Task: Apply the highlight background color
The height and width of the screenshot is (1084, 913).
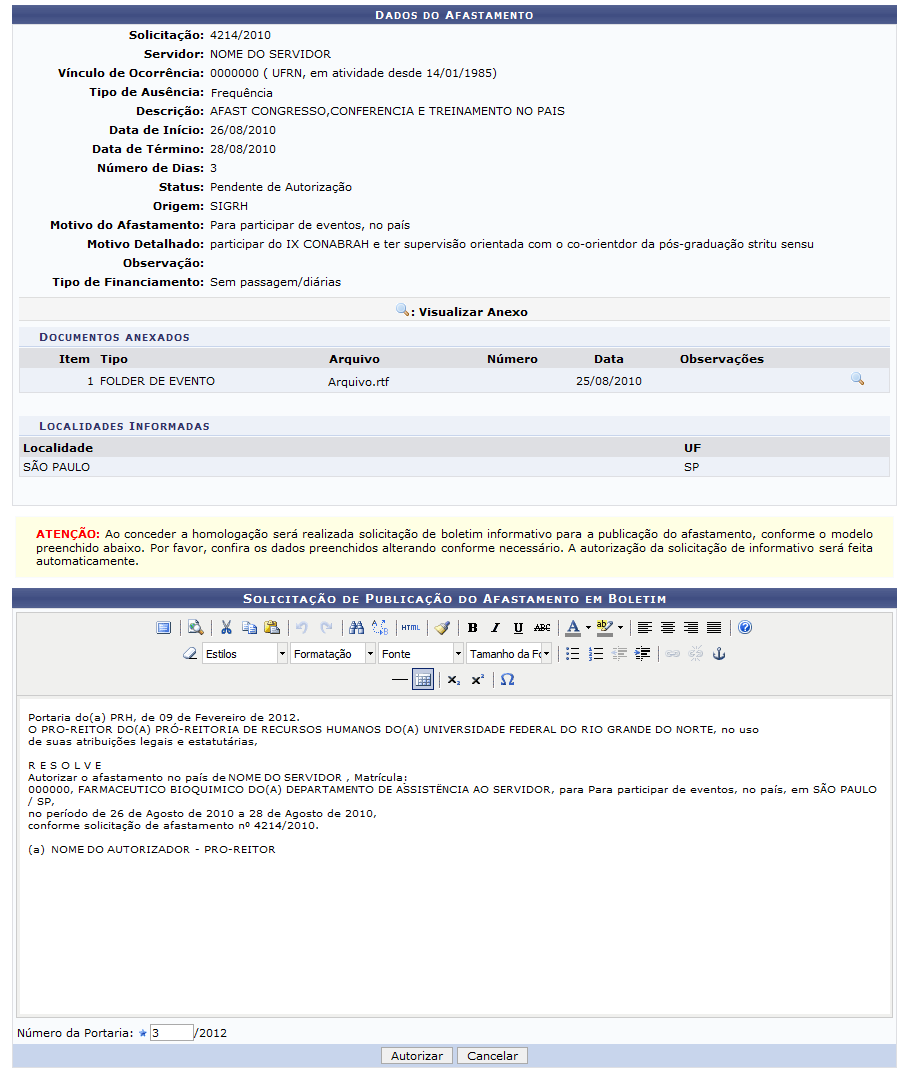Action: 605,628
